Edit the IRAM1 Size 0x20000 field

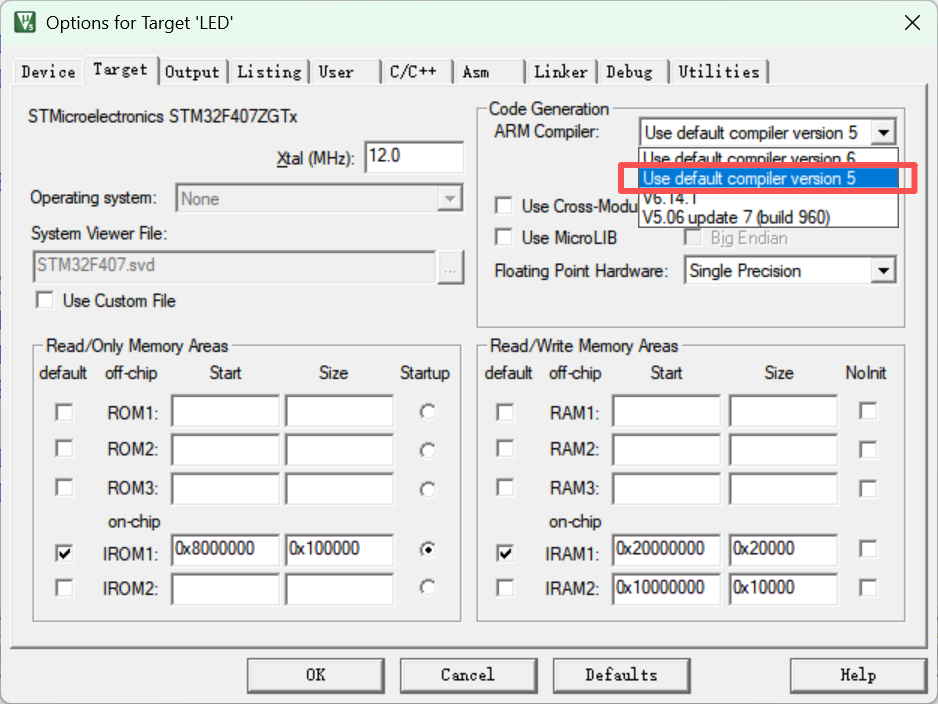[783, 550]
